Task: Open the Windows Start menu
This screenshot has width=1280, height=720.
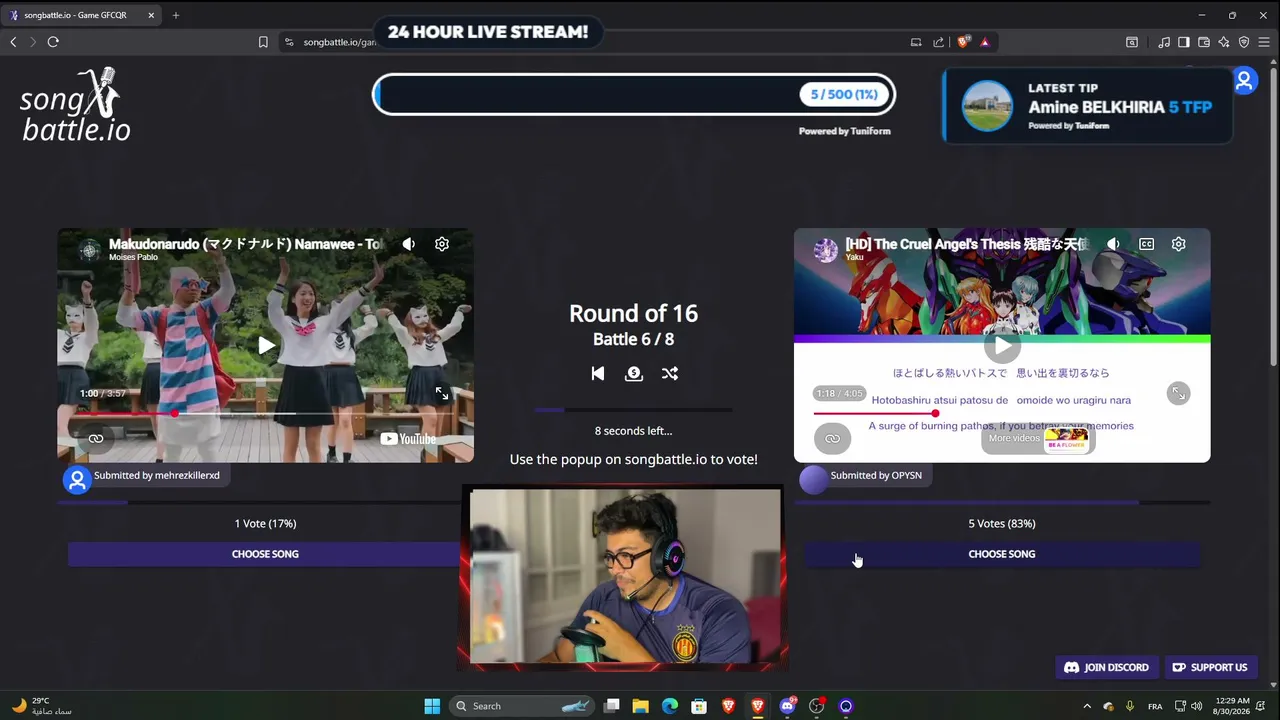Action: tap(432, 706)
